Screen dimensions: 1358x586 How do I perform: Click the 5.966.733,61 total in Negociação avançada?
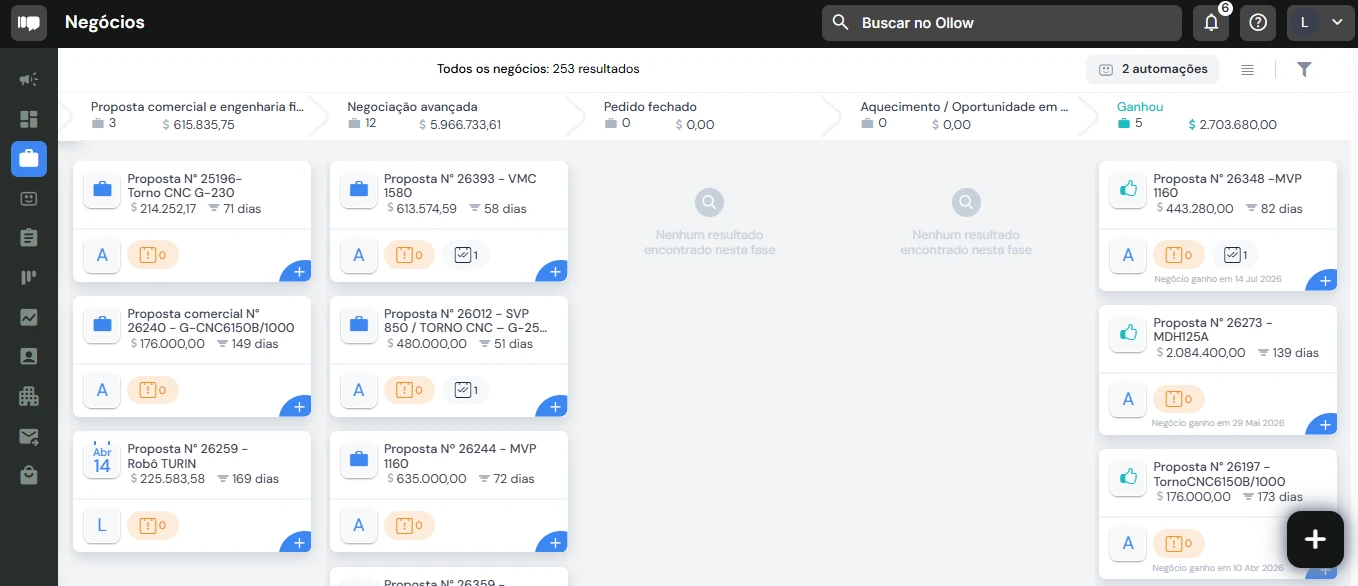(465, 125)
